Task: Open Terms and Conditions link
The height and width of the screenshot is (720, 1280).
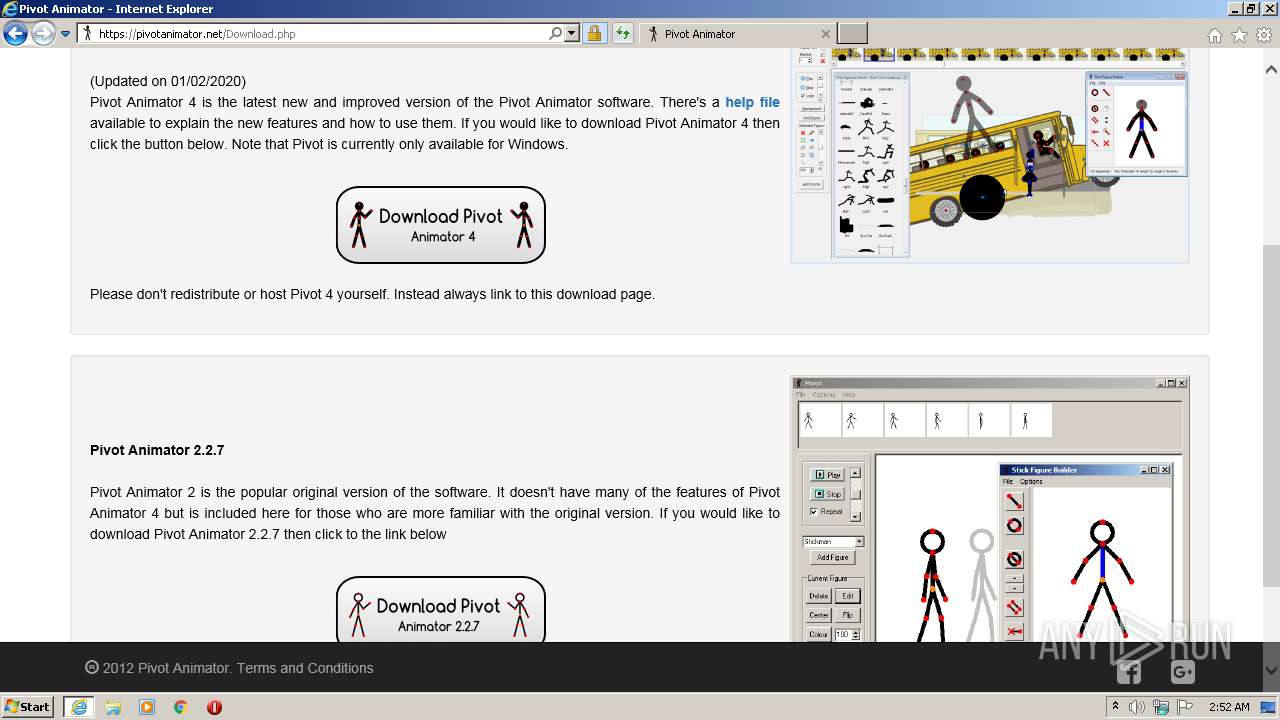Action: click(305, 668)
